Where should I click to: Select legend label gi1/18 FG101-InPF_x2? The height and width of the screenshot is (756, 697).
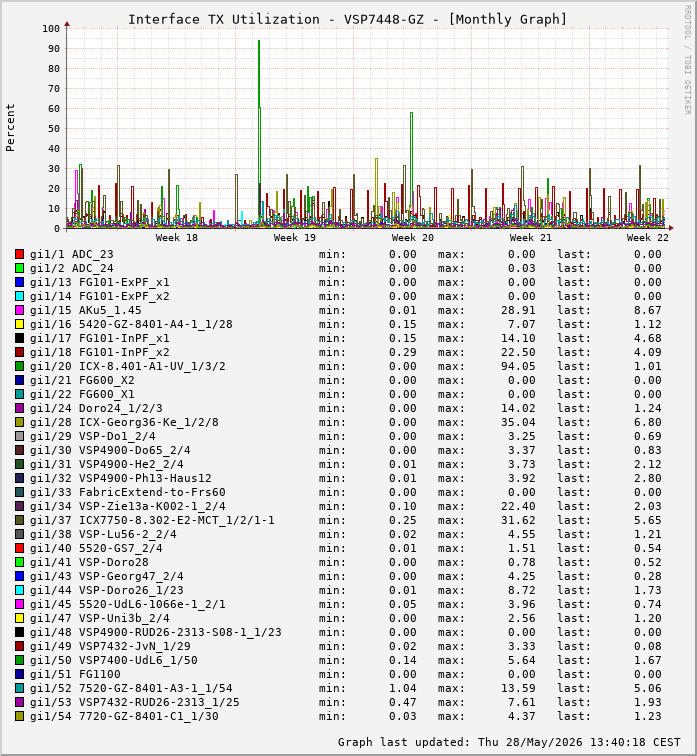pyautogui.click(x=99, y=352)
